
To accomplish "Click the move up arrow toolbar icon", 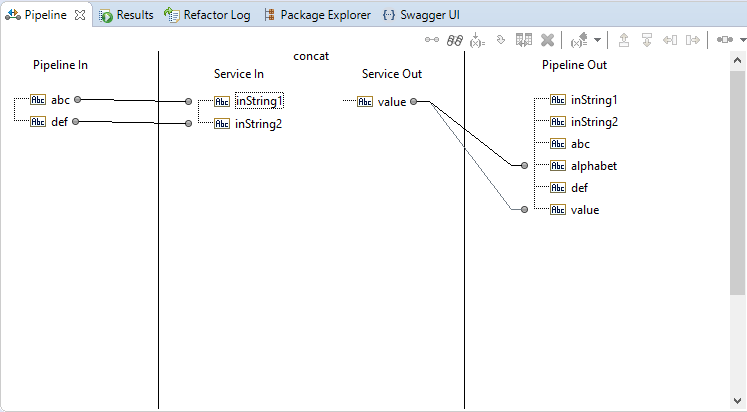I will point(624,40).
